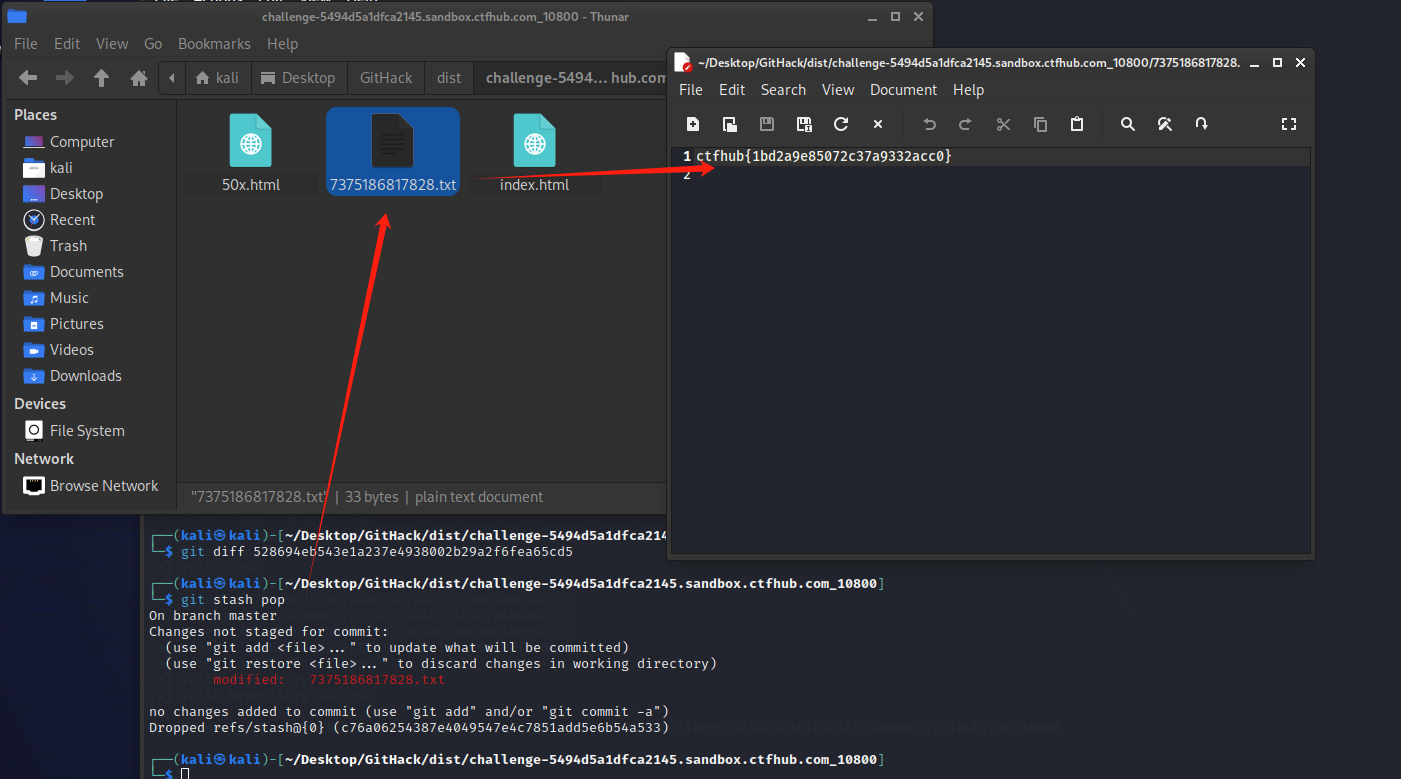
Task: Select kali path bar button
Action: click(x=217, y=78)
